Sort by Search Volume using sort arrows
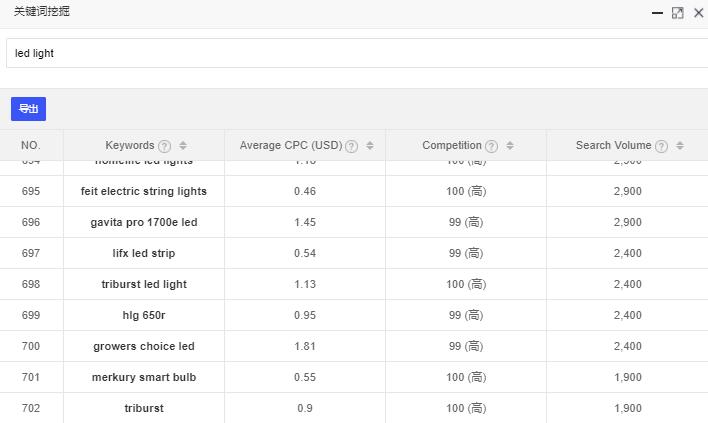Screen dimensions: 708x423 (680, 146)
